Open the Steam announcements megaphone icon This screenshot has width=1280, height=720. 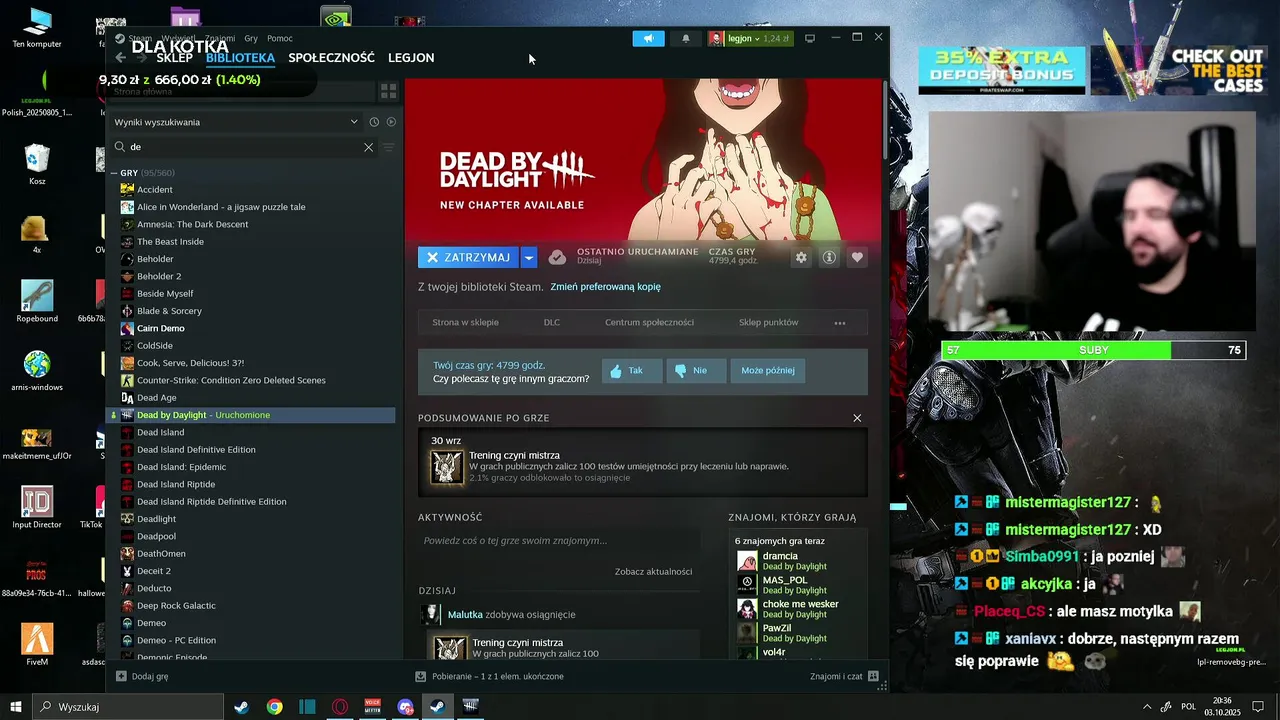pyautogui.click(x=648, y=38)
